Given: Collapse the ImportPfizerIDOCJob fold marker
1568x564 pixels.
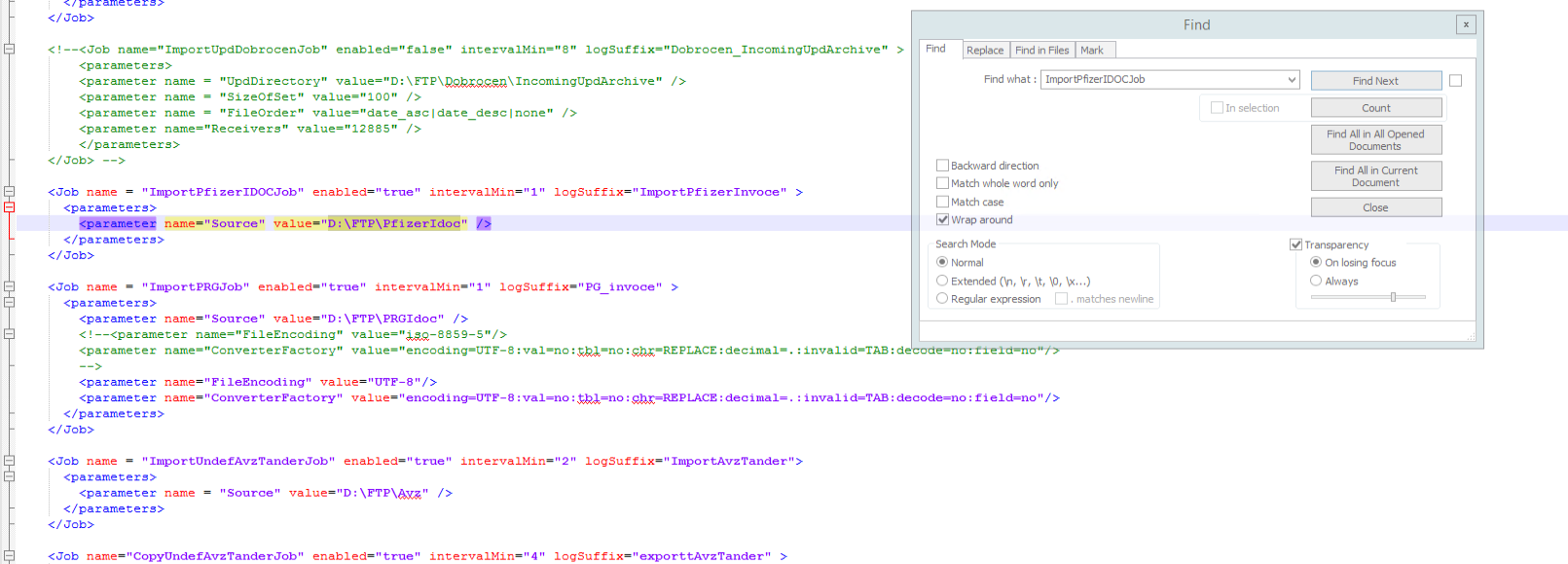Looking at the screenshot, I should coord(9,192).
